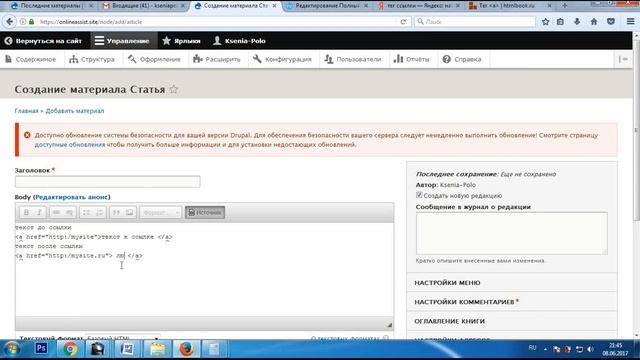This screenshot has height=360, width=640.
Task: Open the Оформление admin menu item
Action: pyautogui.click(x=154, y=59)
